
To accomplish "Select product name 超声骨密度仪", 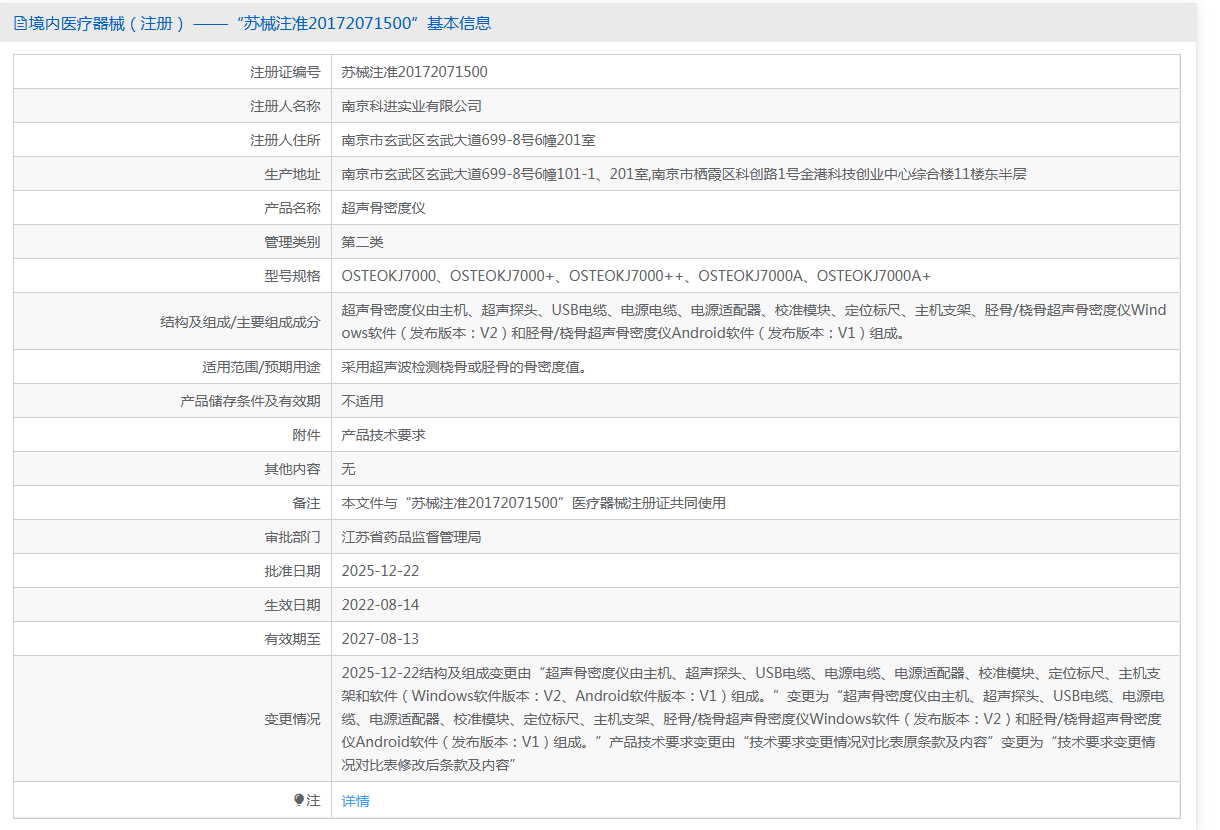I will coord(383,208).
